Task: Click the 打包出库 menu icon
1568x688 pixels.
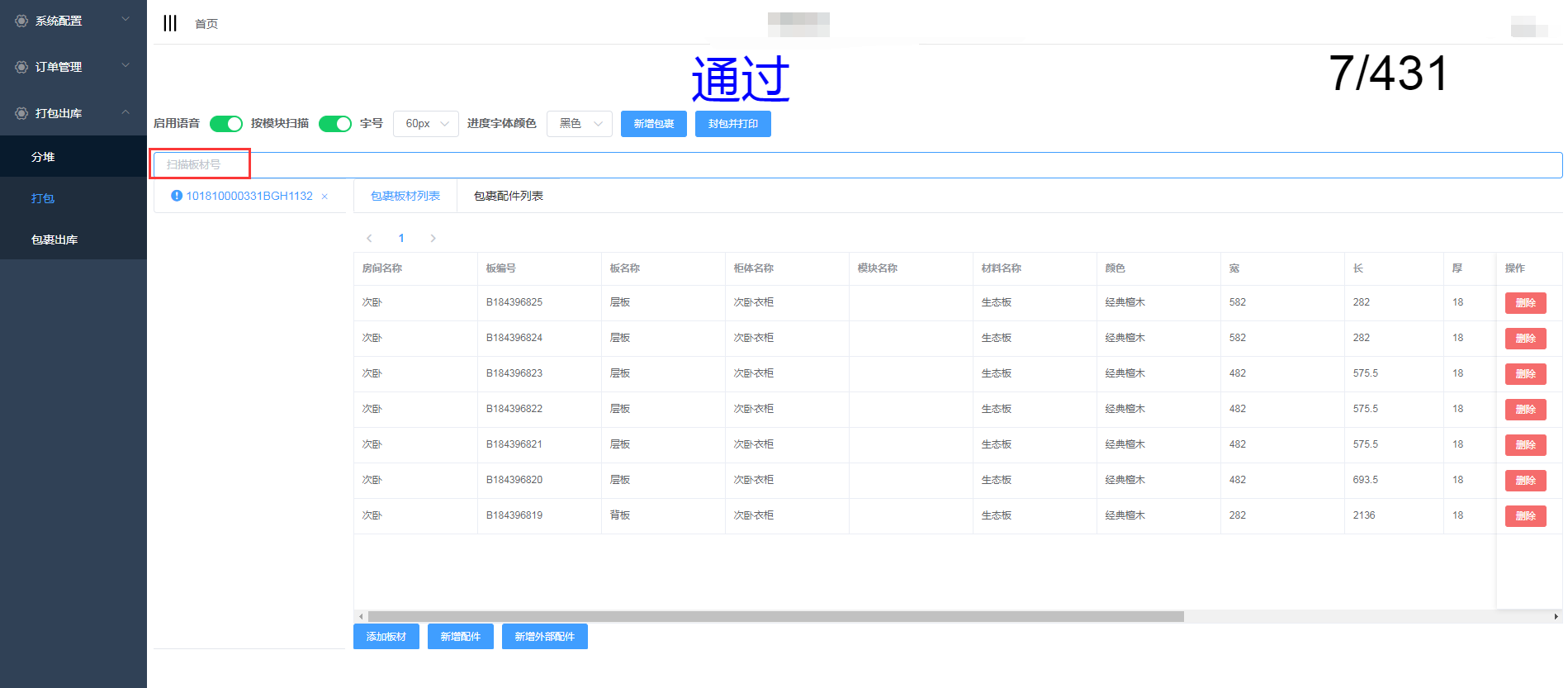Action: 21,113
